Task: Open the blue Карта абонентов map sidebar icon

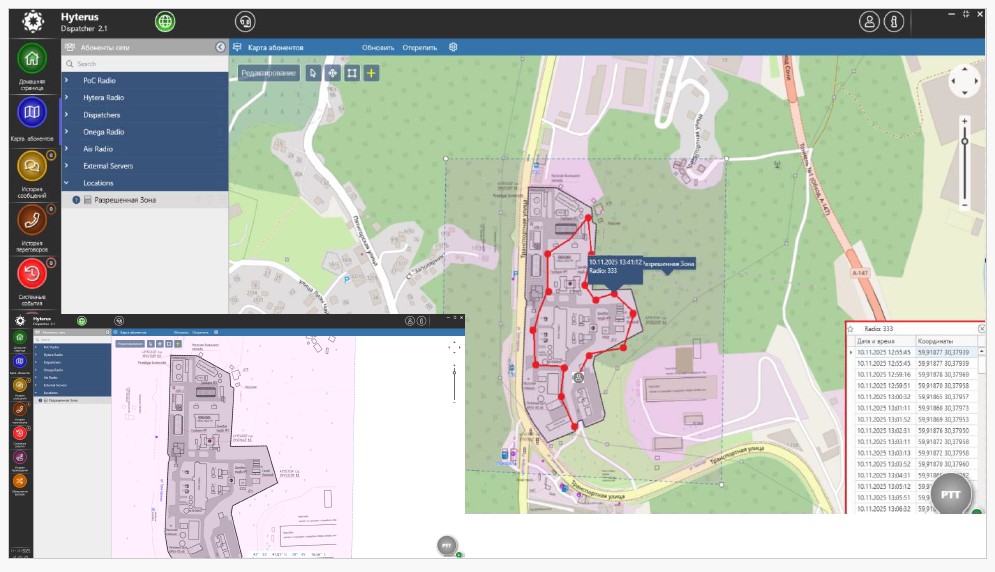Action: click(x=32, y=113)
